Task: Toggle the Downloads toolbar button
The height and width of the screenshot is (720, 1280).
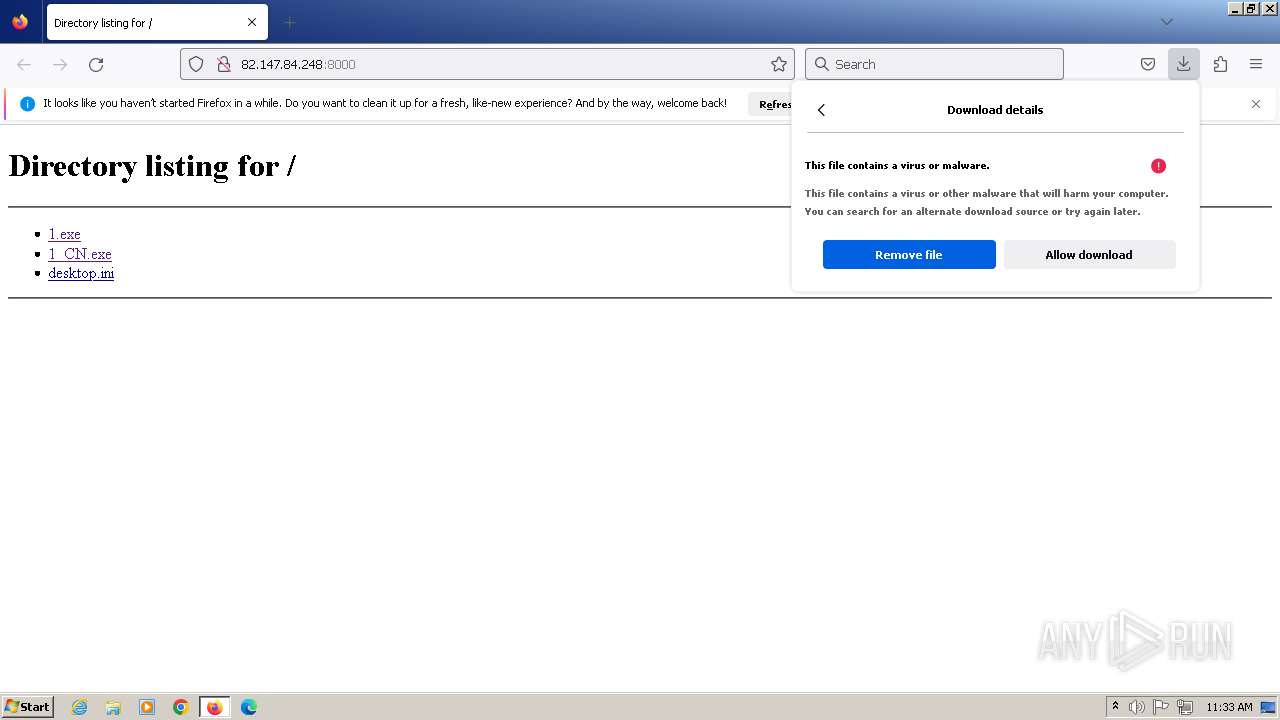Action: [1183, 64]
